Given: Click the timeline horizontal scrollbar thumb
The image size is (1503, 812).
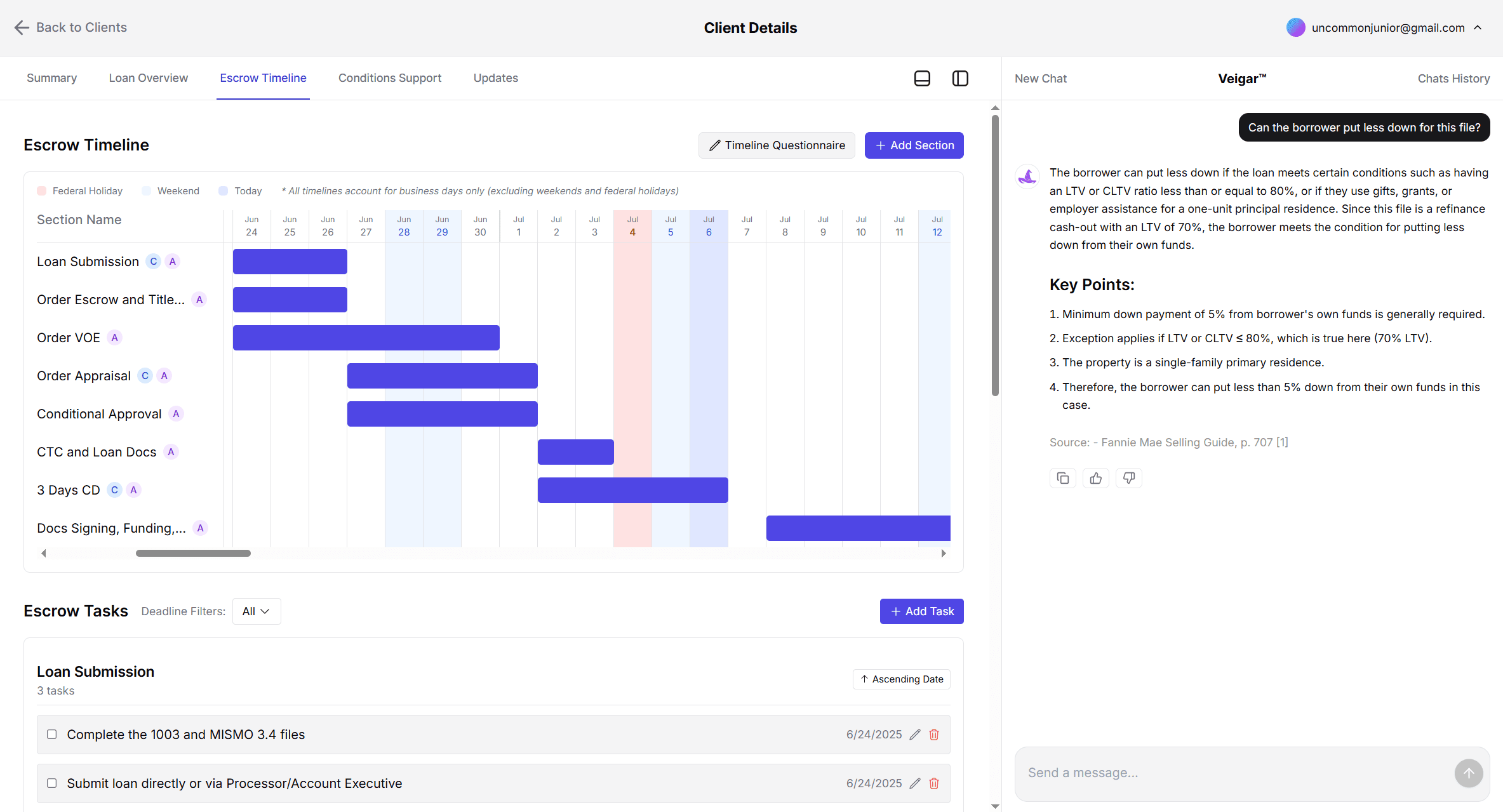Looking at the screenshot, I should [193, 554].
